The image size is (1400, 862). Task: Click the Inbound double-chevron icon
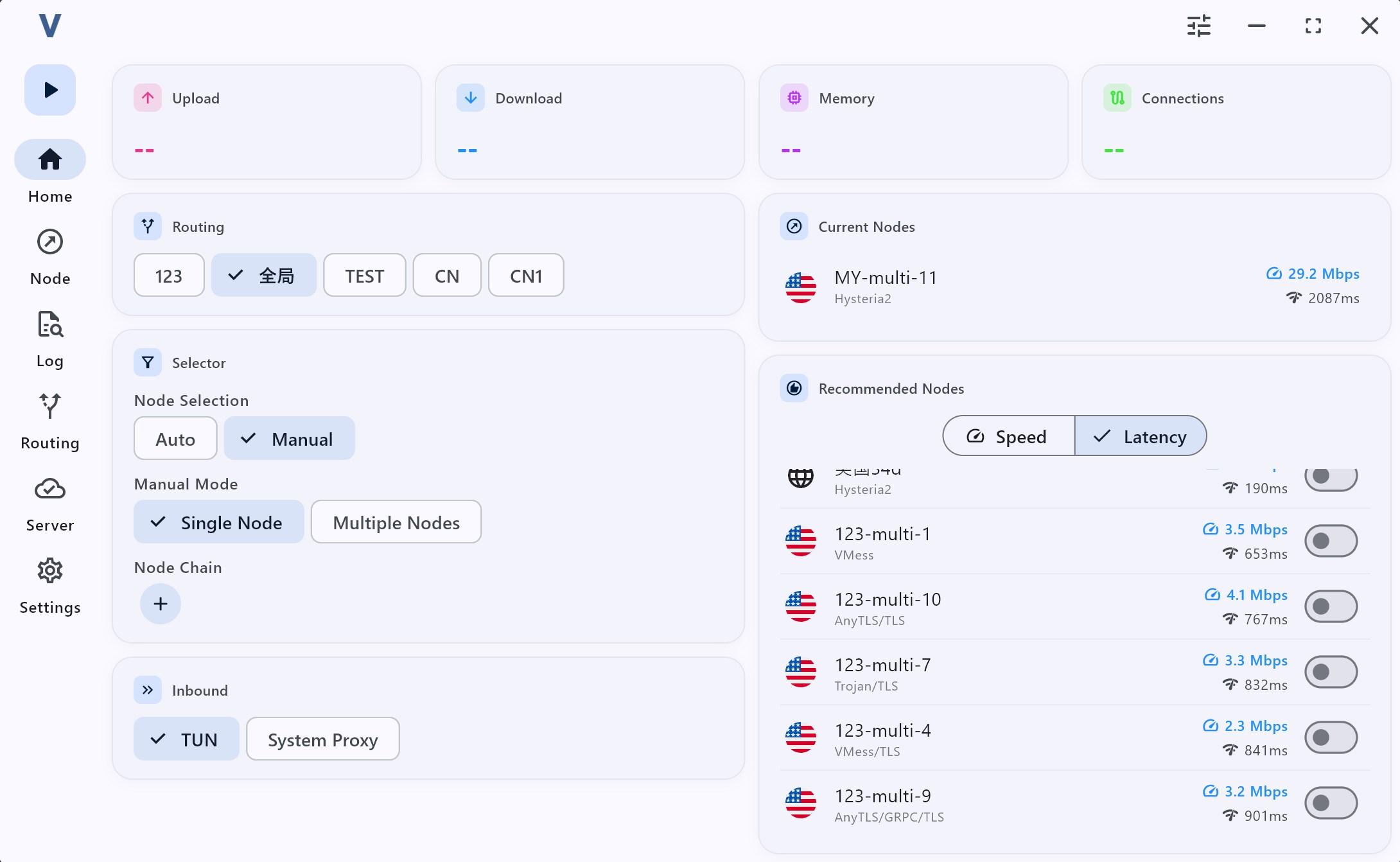tap(148, 690)
